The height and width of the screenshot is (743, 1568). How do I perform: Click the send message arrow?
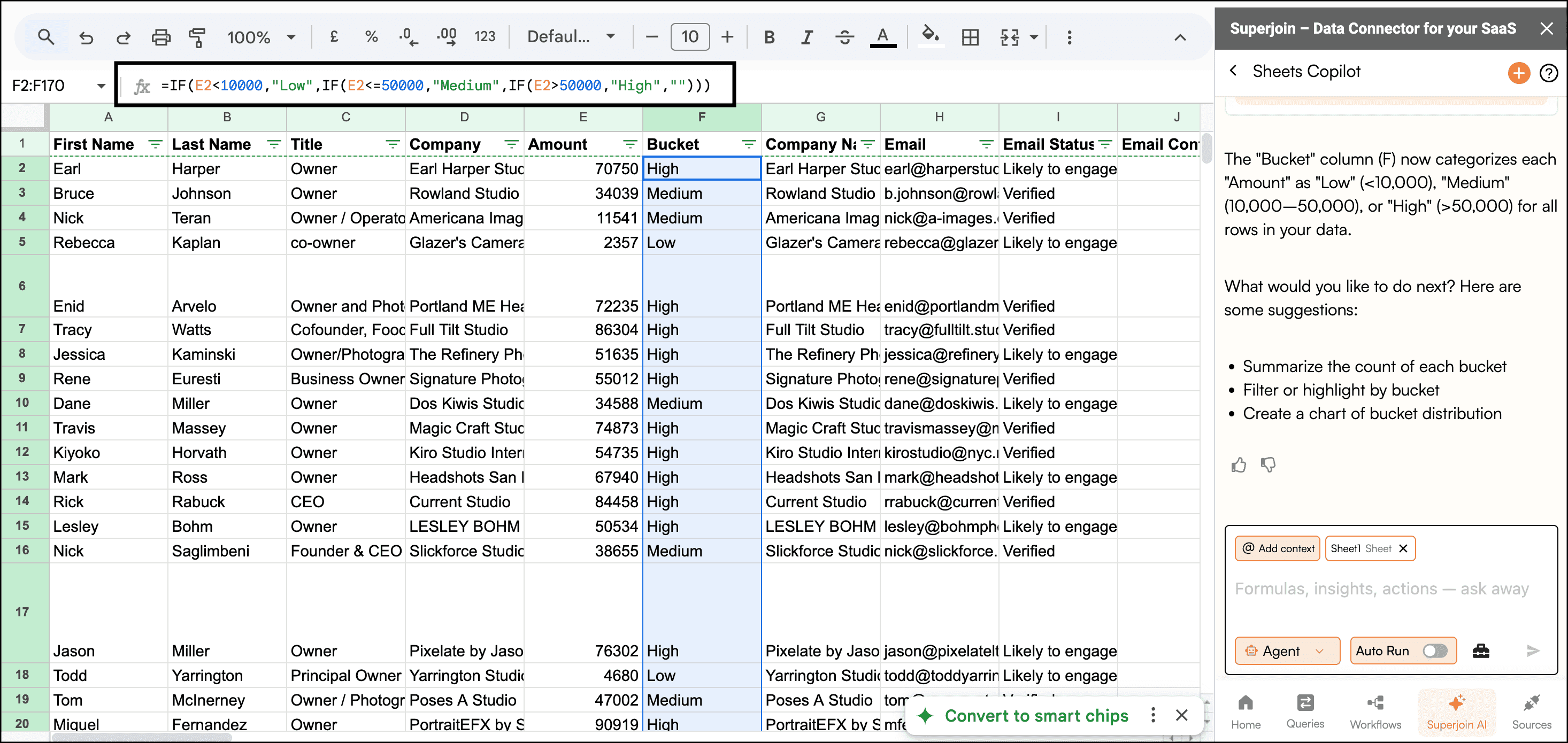tap(1533, 651)
